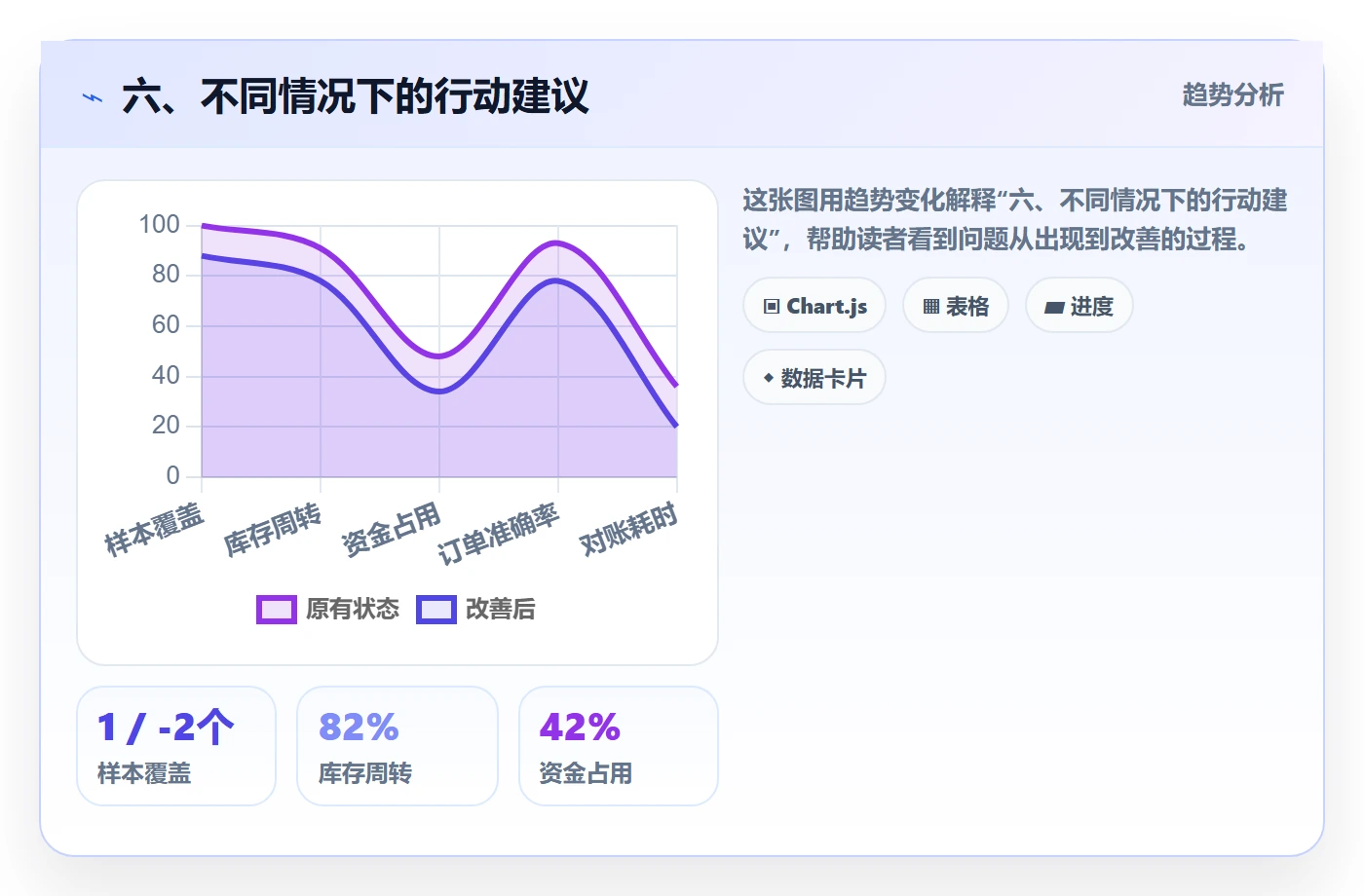Click the grid icon in the 表格 tag
Screen dimensions: 1364x896
[931, 306]
